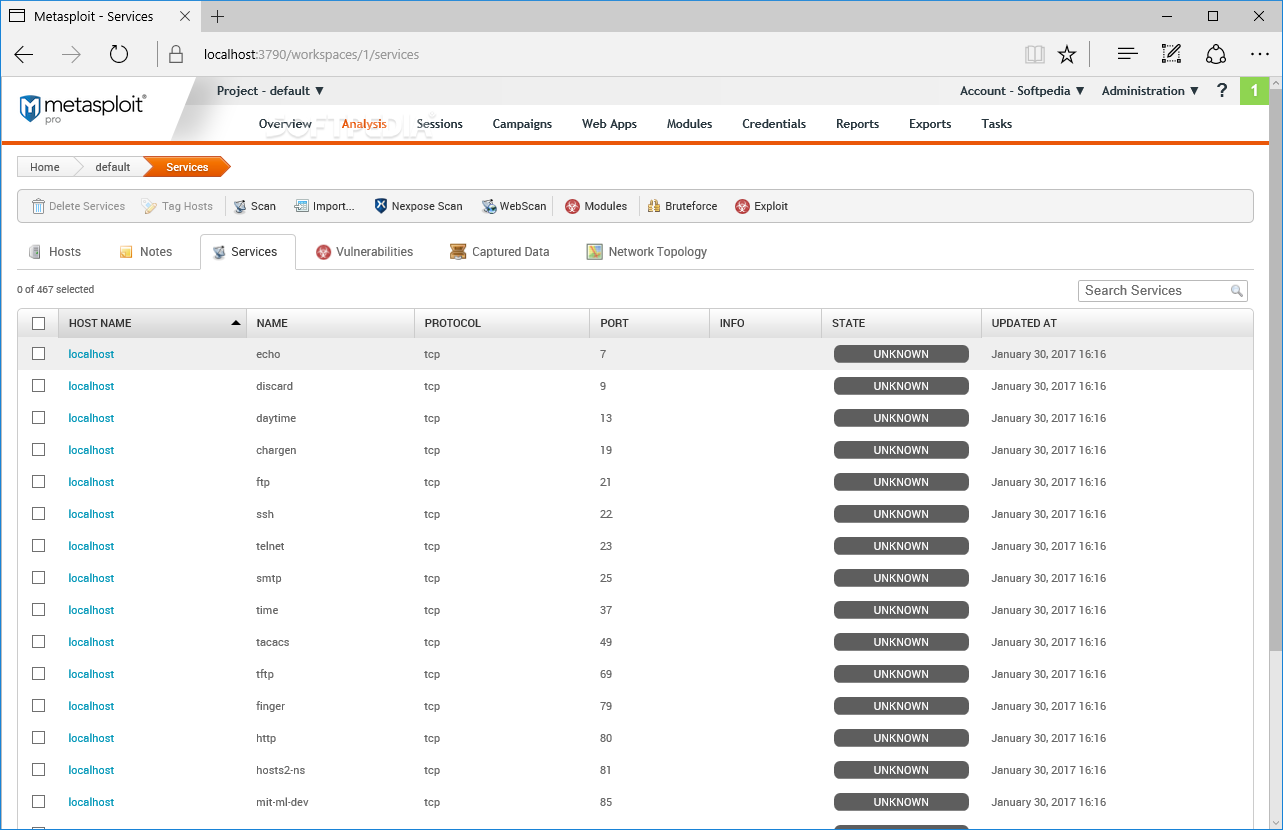Open a new browser tab
The height and width of the screenshot is (830, 1283).
tap(218, 17)
